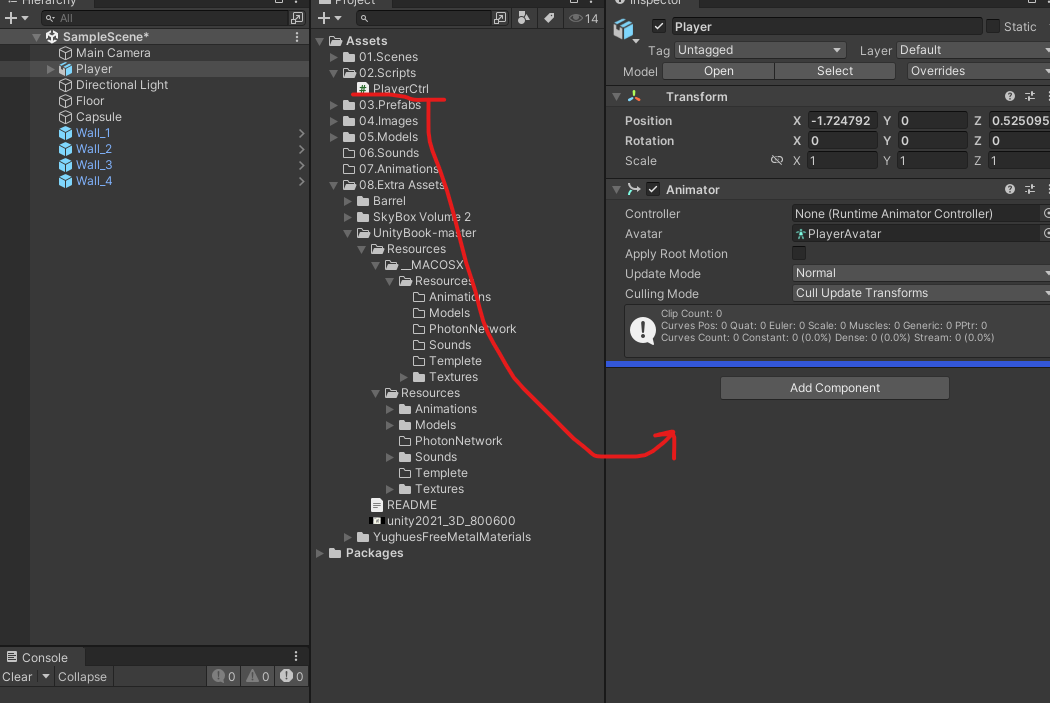
Task: Open the Clear options dropdown arrow
Action: 46,676
